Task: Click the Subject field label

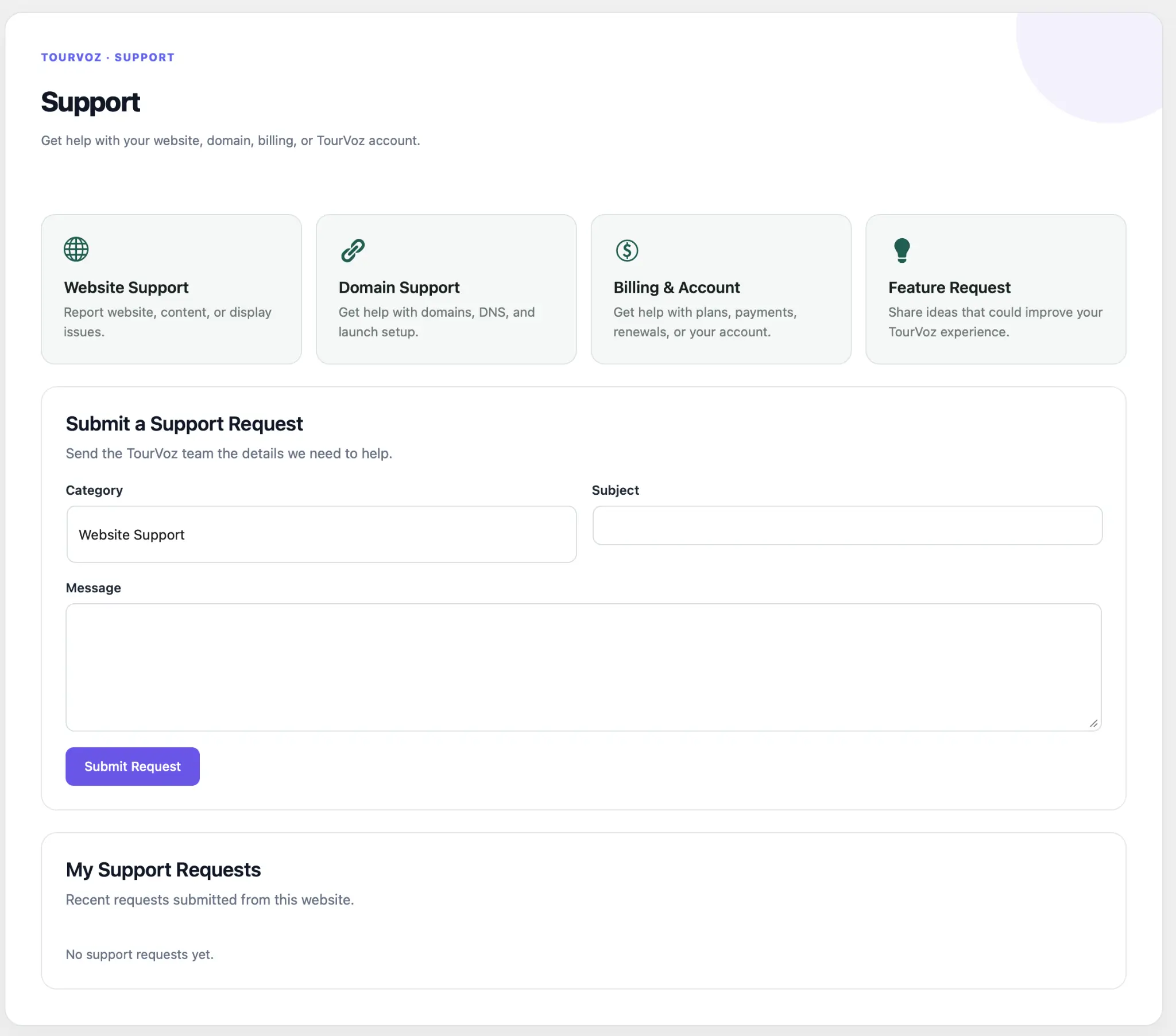Action: (x=615, y=490)
